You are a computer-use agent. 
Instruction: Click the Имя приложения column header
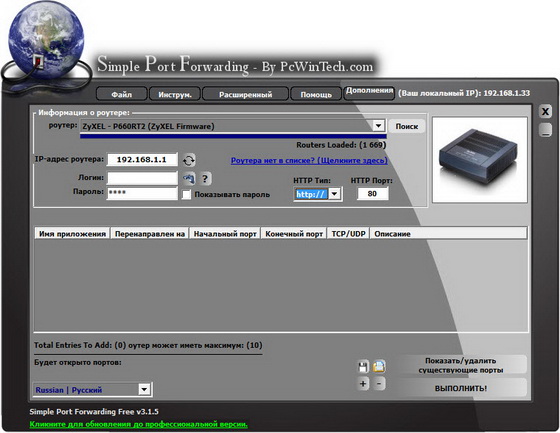tap(72, 234)
